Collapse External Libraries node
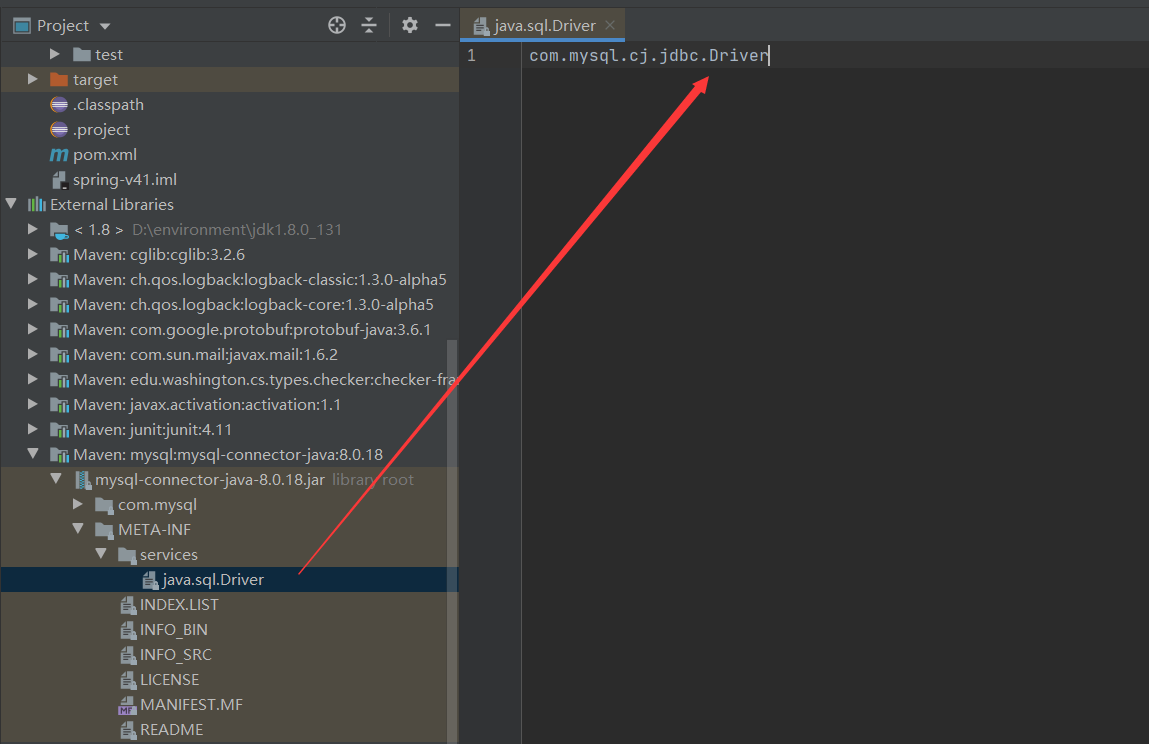The image size is (1149, 744). (11, 204)
